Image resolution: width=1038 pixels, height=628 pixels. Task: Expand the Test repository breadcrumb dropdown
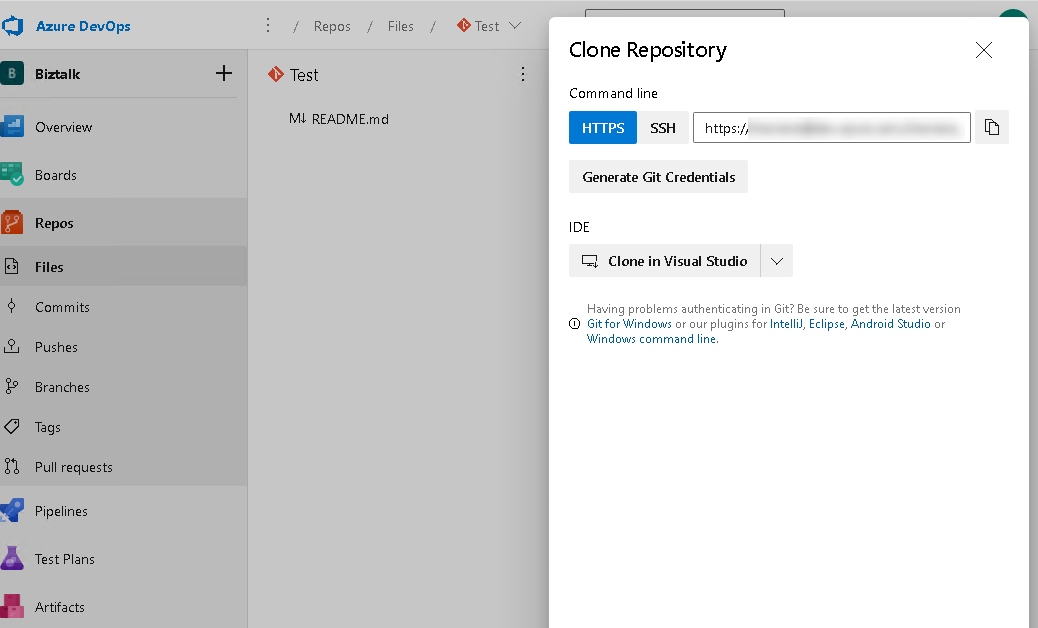[515, 26]
